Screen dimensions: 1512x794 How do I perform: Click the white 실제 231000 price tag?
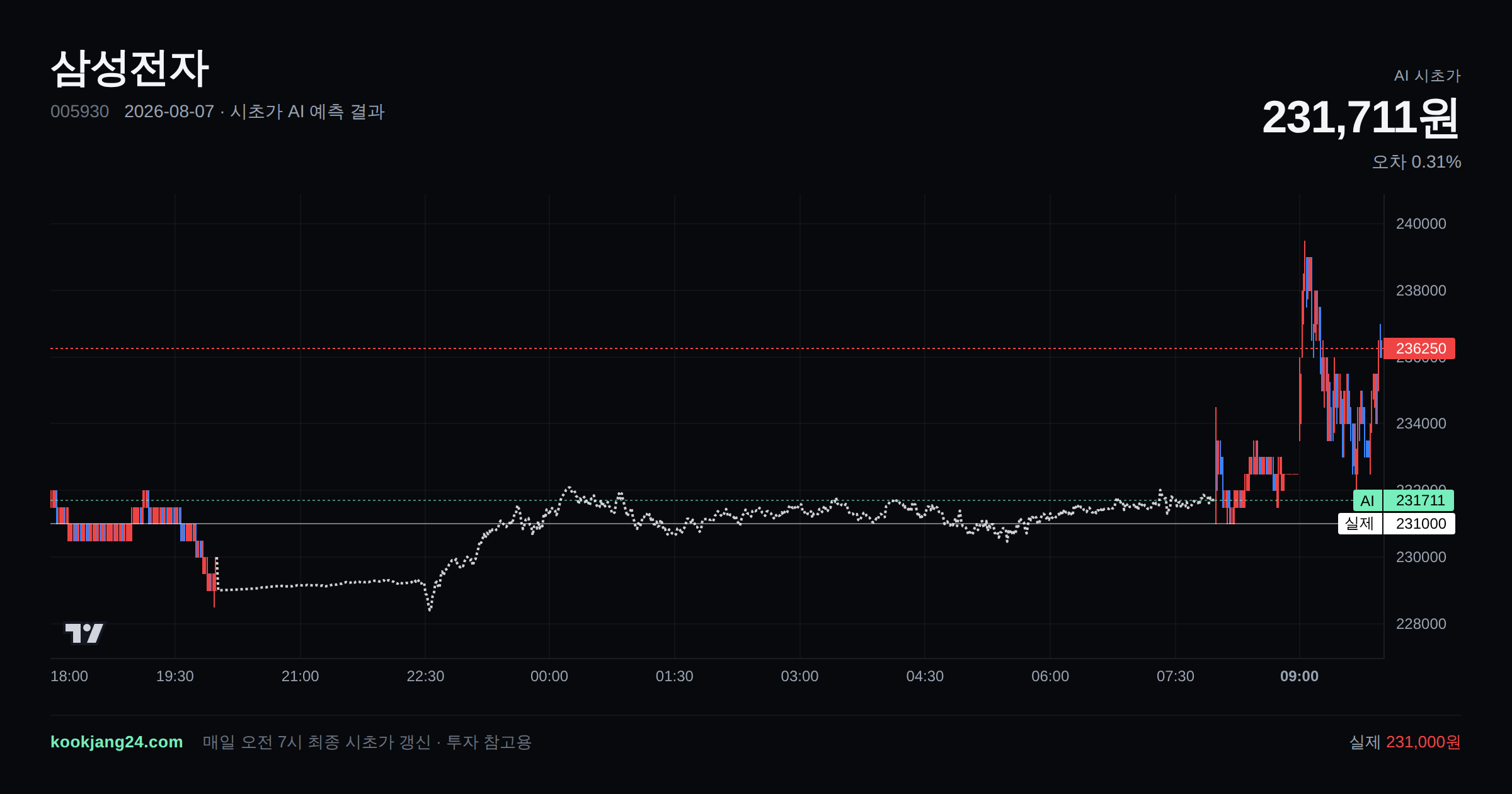[1397, 524]
